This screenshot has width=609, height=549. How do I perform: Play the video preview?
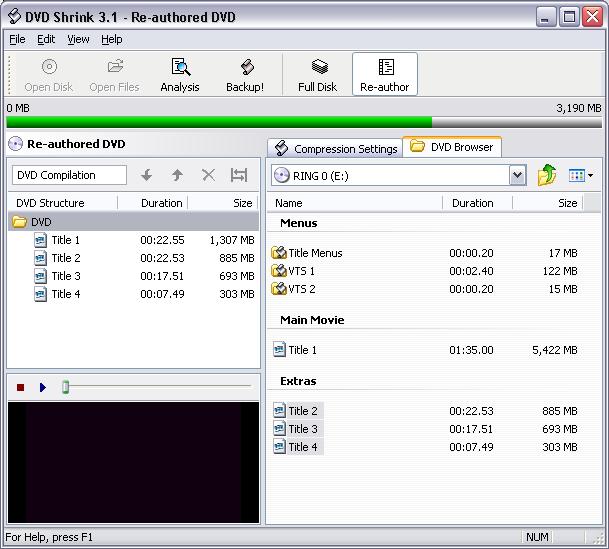(x=43, y=387)
